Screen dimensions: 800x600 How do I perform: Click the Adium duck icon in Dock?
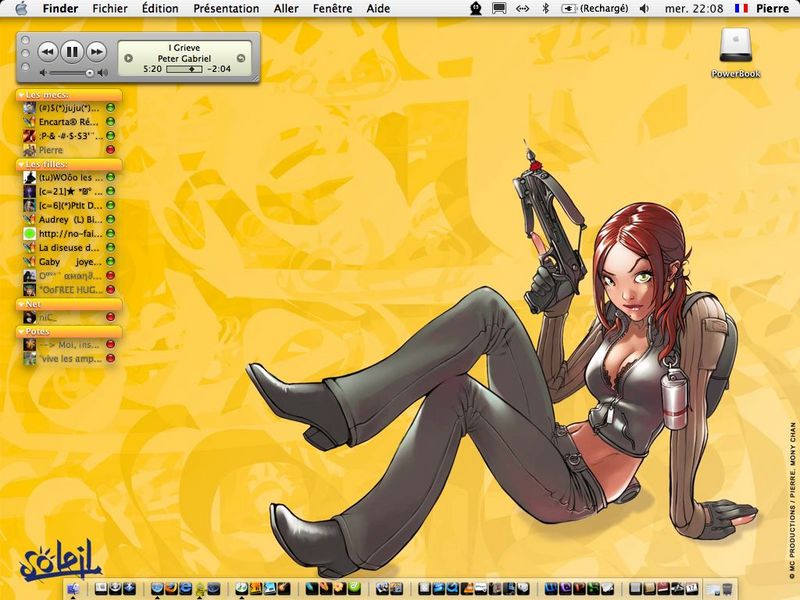199,589
